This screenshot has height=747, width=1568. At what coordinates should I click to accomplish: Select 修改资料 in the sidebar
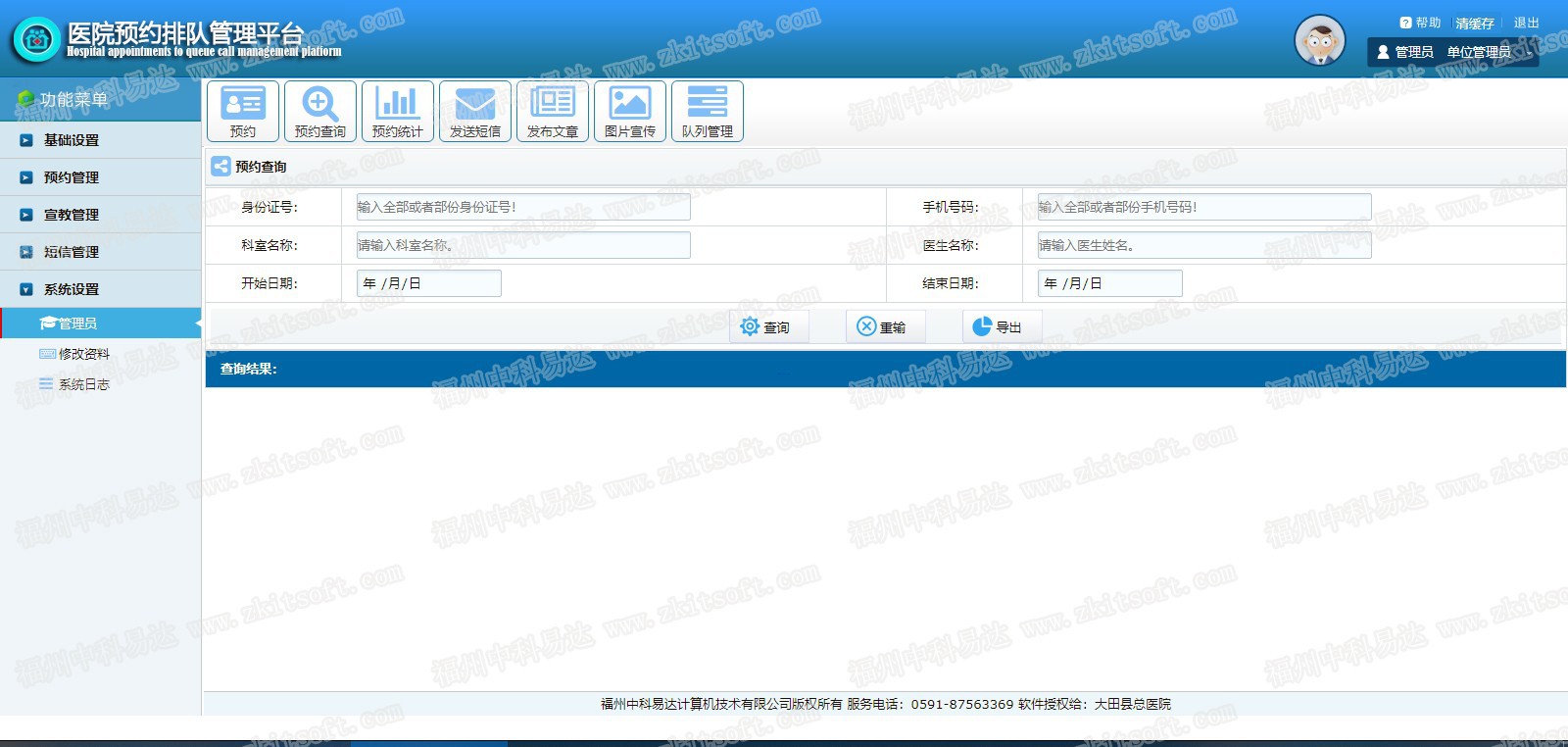[x=83, y=354]
